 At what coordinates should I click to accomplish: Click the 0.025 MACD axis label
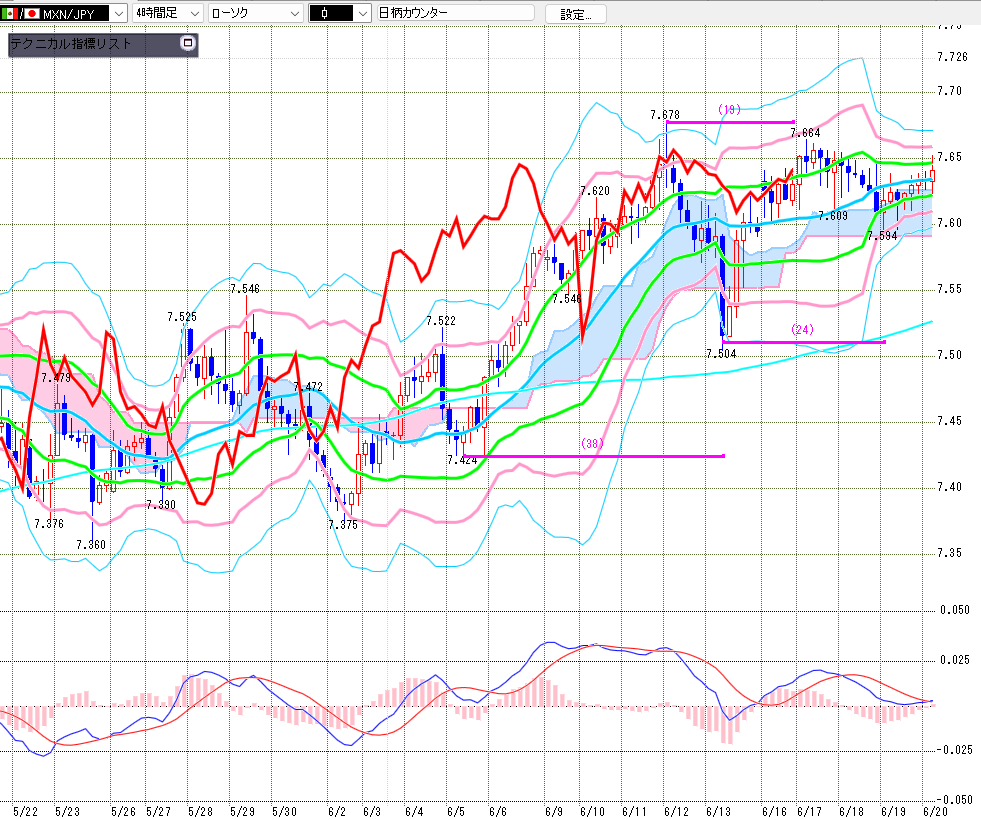tap(955, 660)
